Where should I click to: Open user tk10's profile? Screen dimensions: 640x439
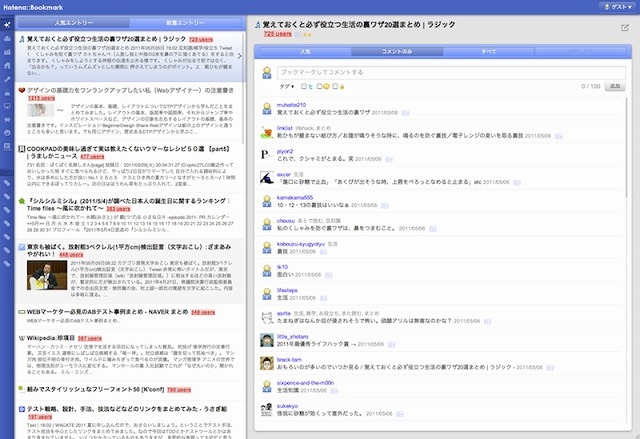pyautogui.click(x=282, y=267)
